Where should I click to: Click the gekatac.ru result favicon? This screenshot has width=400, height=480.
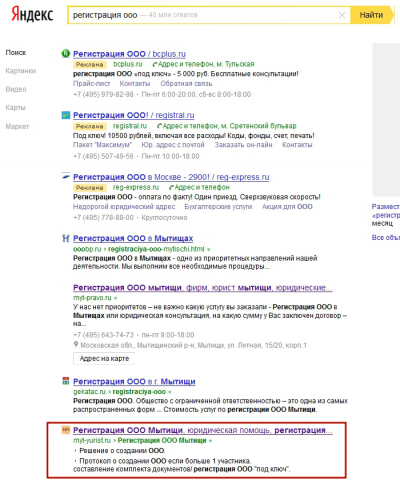[x=66, y=381]
